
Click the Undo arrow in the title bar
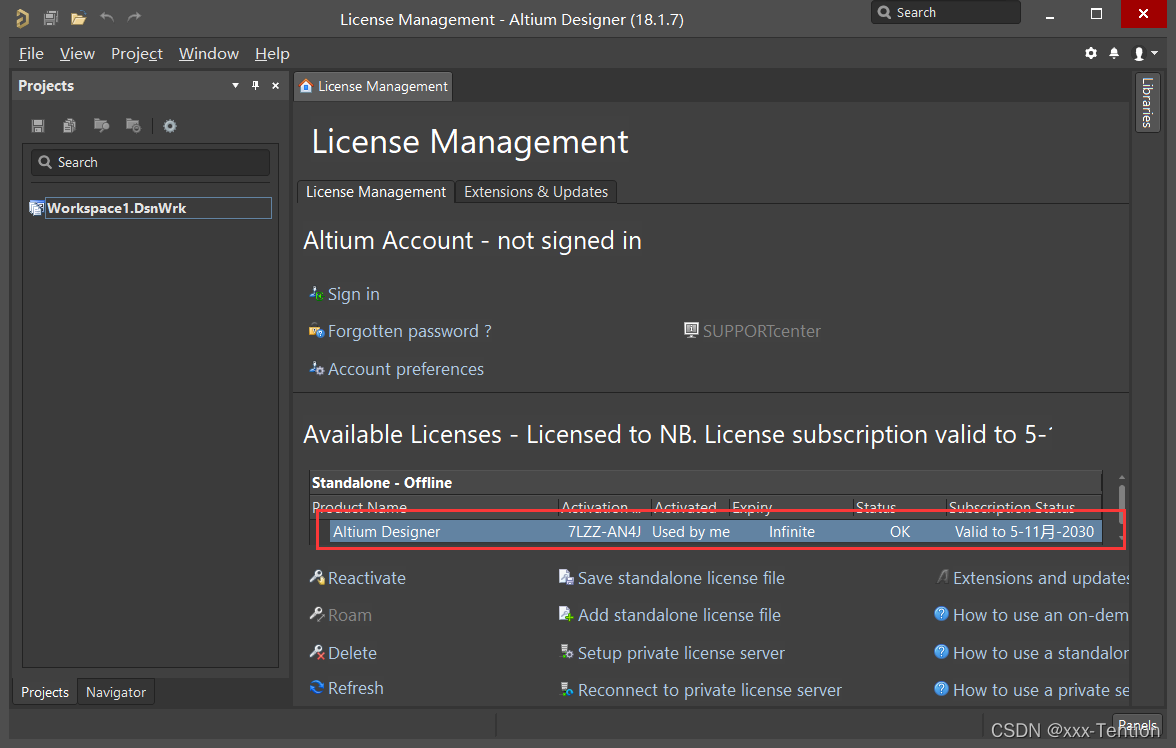[107, 17]
